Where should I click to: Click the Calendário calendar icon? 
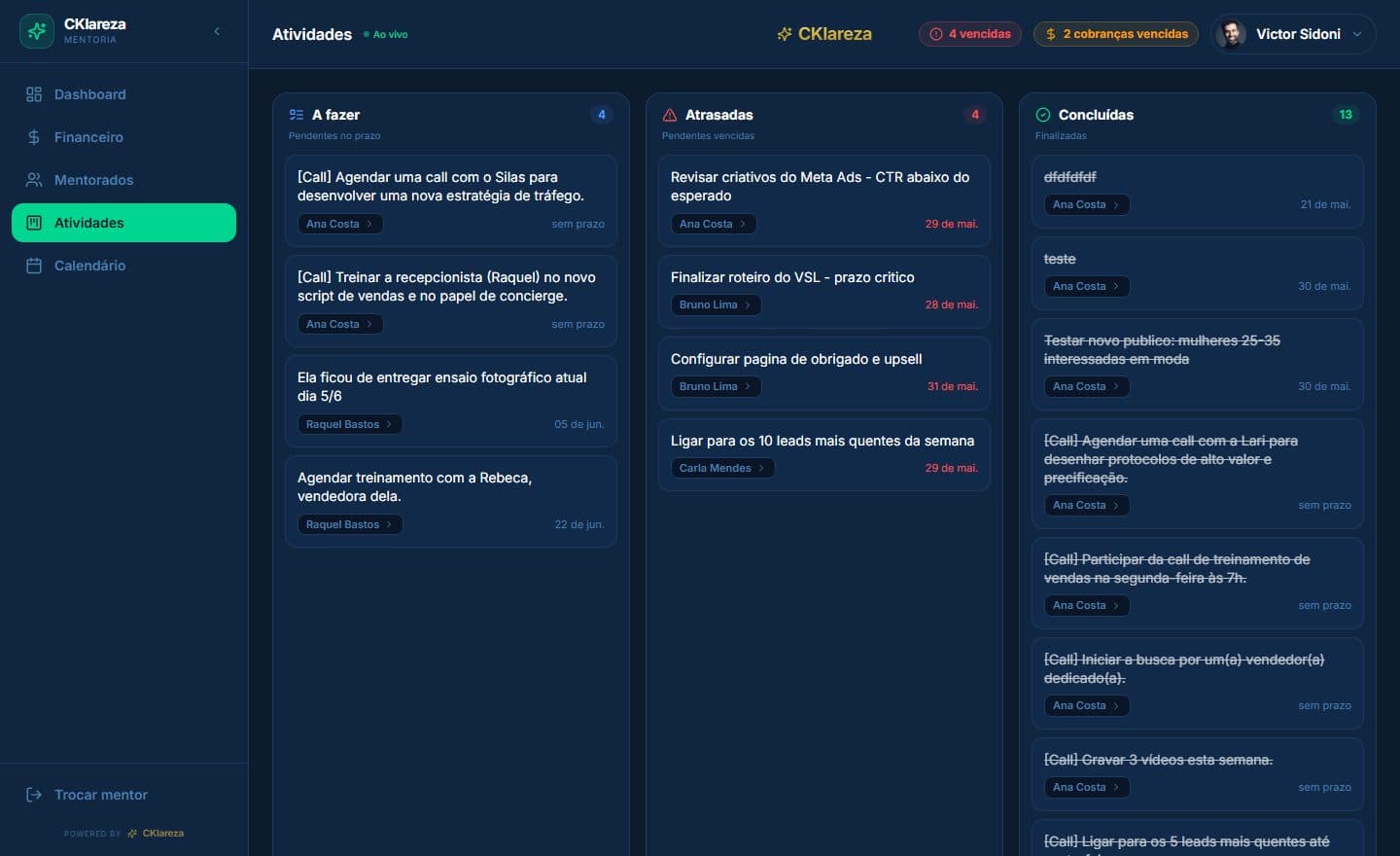(x=34, y=266)
